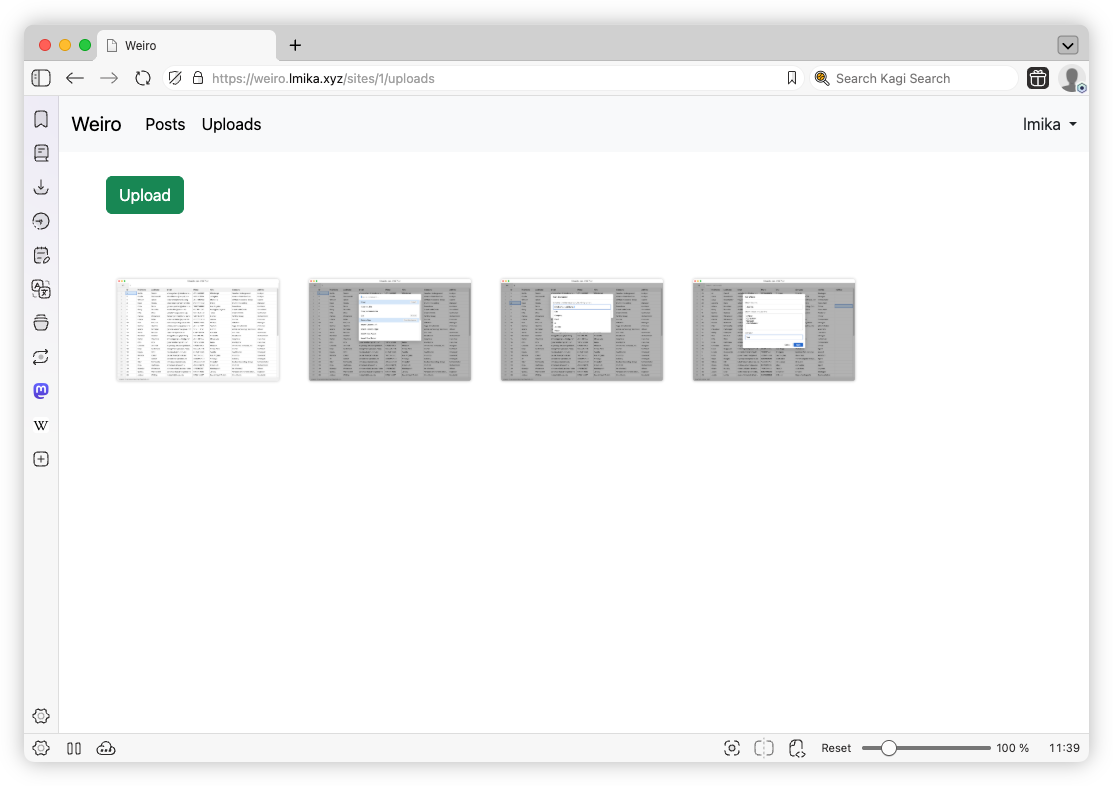Click the reload page button
1113x786 pixels.
pos(143,78)
